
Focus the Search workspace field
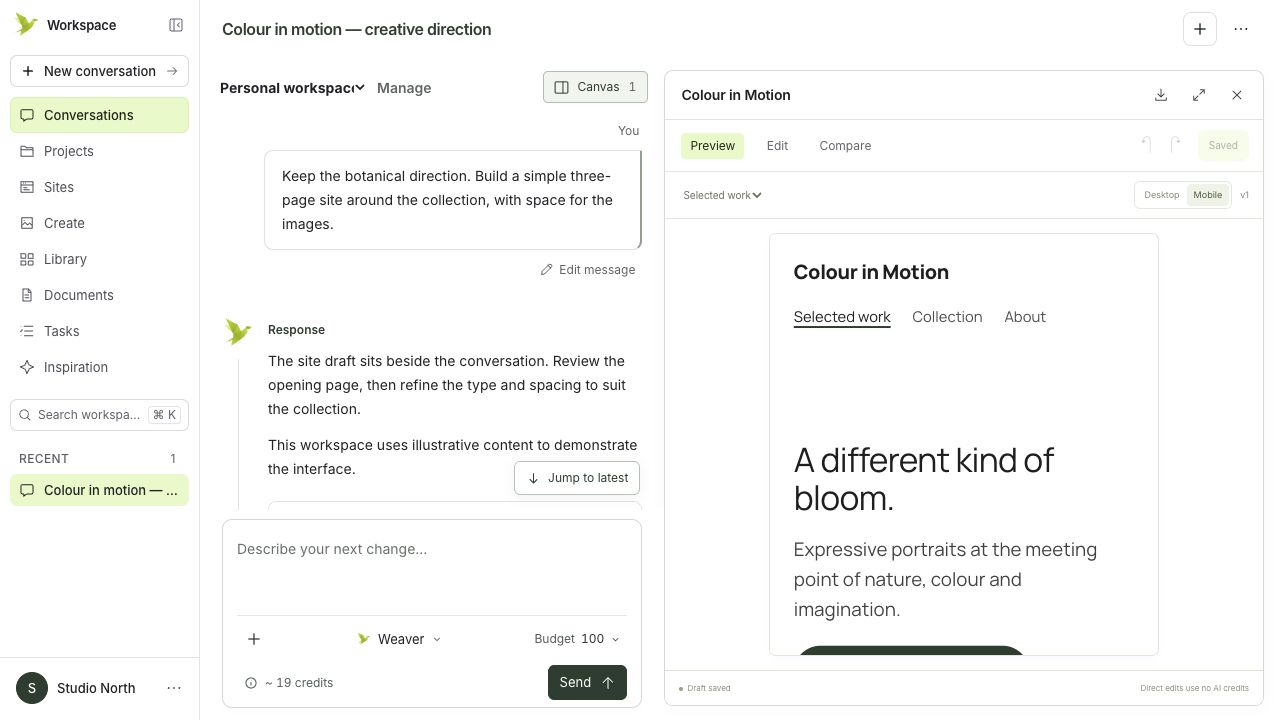pyautogui.click(x=99, y=415)
